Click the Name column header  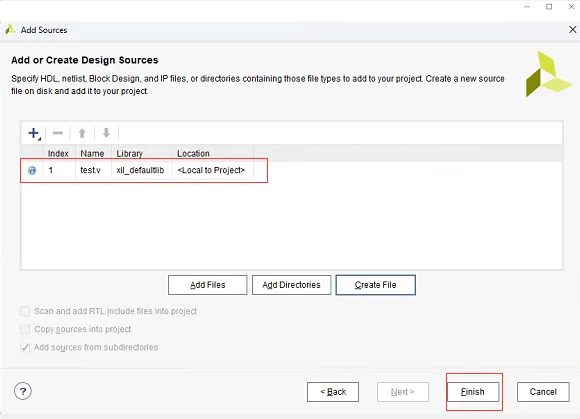click(92, 153)
